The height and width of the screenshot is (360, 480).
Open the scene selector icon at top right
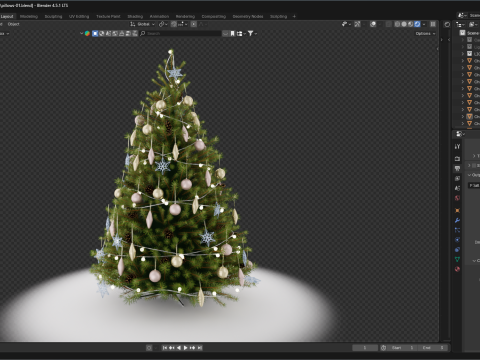click(x=462, y=15)
